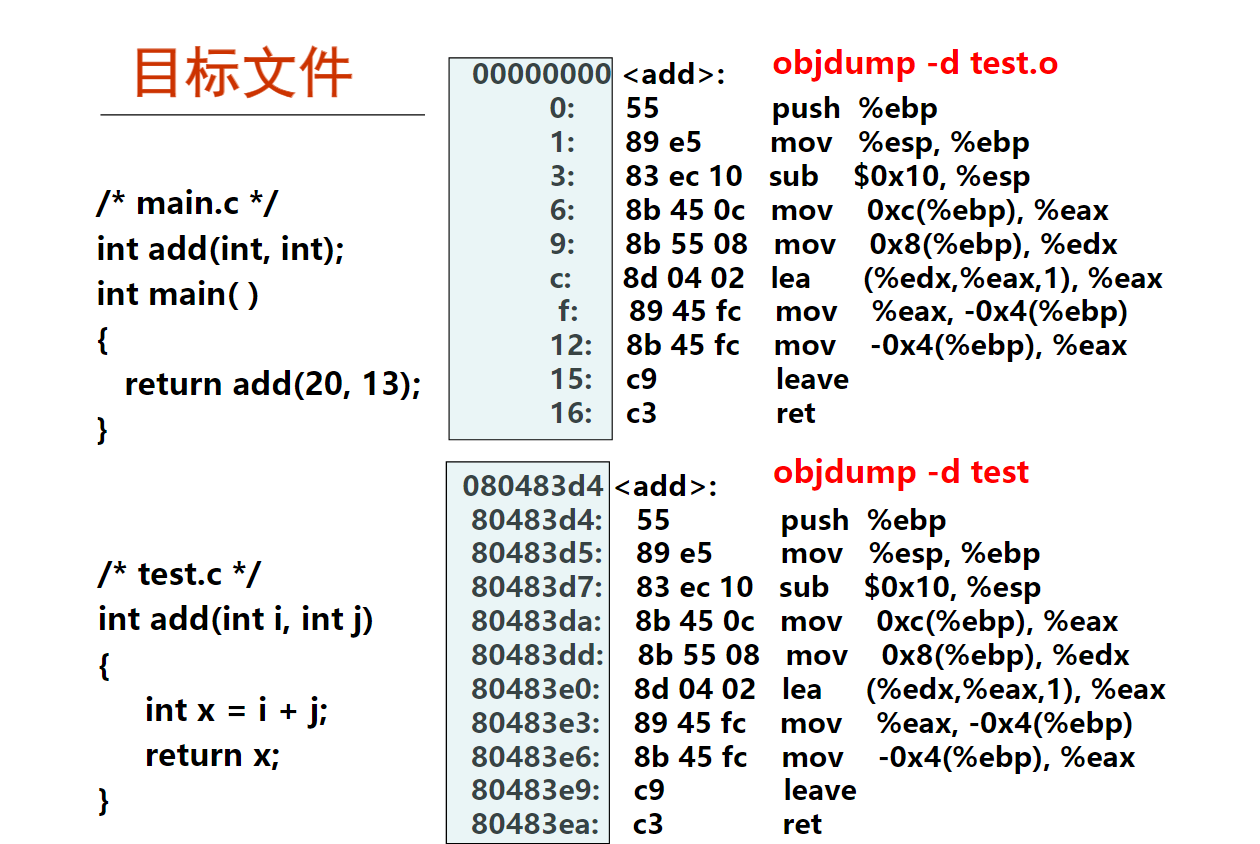
Task: Click "(%edx,%eax,1), %eax" on the c: line
Action: (1013, 278)
